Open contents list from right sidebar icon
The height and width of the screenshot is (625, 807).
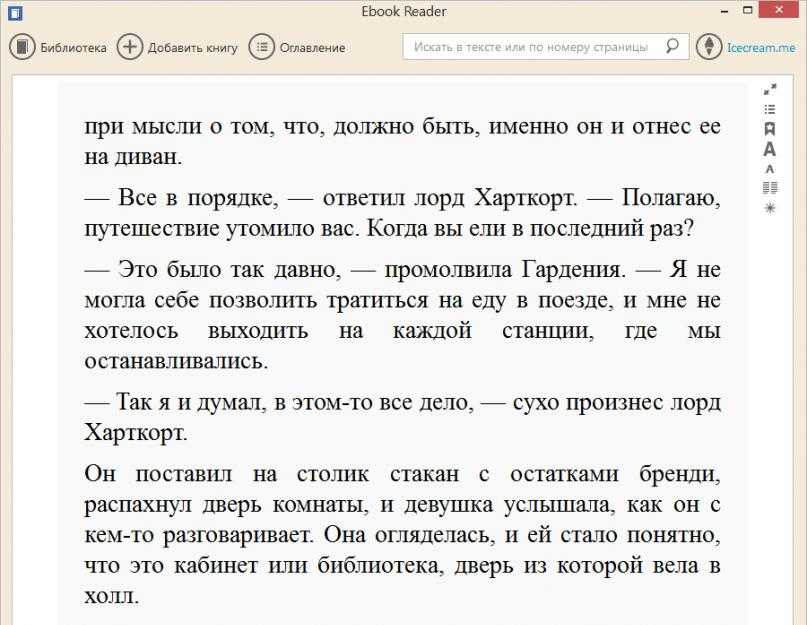click(770, 109)
